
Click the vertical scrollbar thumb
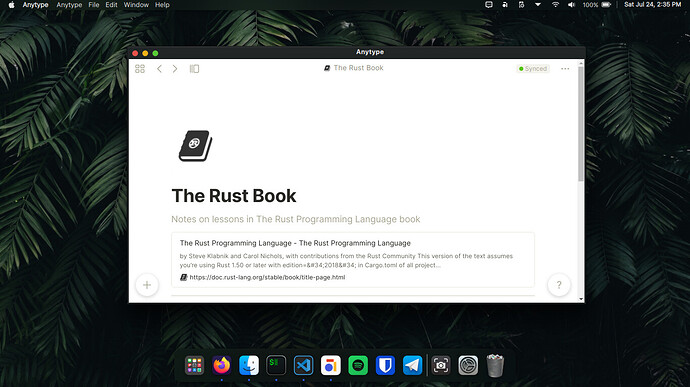click(x=581, y=123)
